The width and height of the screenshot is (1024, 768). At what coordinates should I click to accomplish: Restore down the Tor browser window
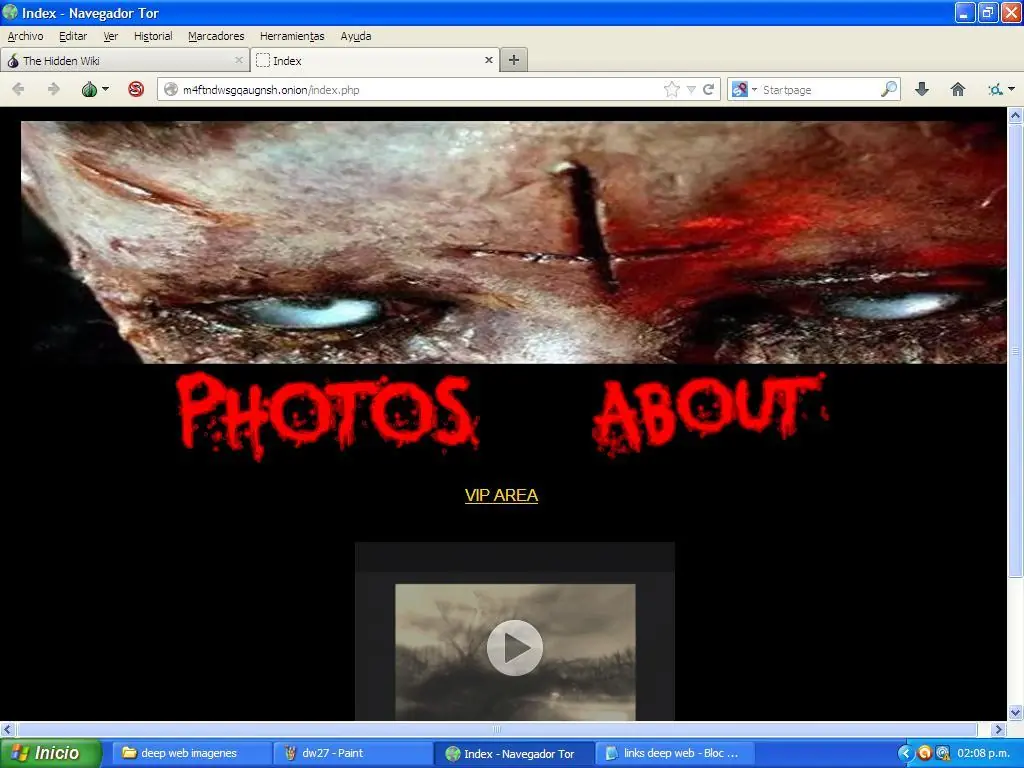(x=988, y=12)
